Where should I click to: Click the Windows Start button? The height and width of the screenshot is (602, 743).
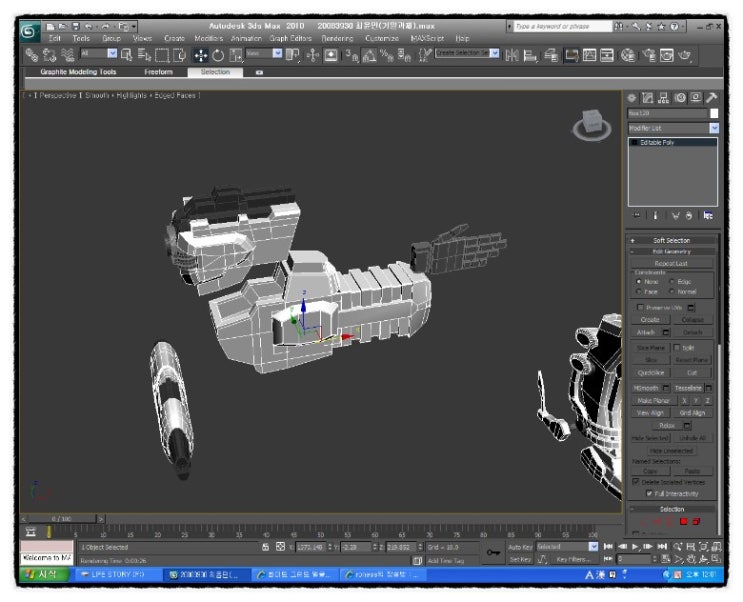point(43,575)
